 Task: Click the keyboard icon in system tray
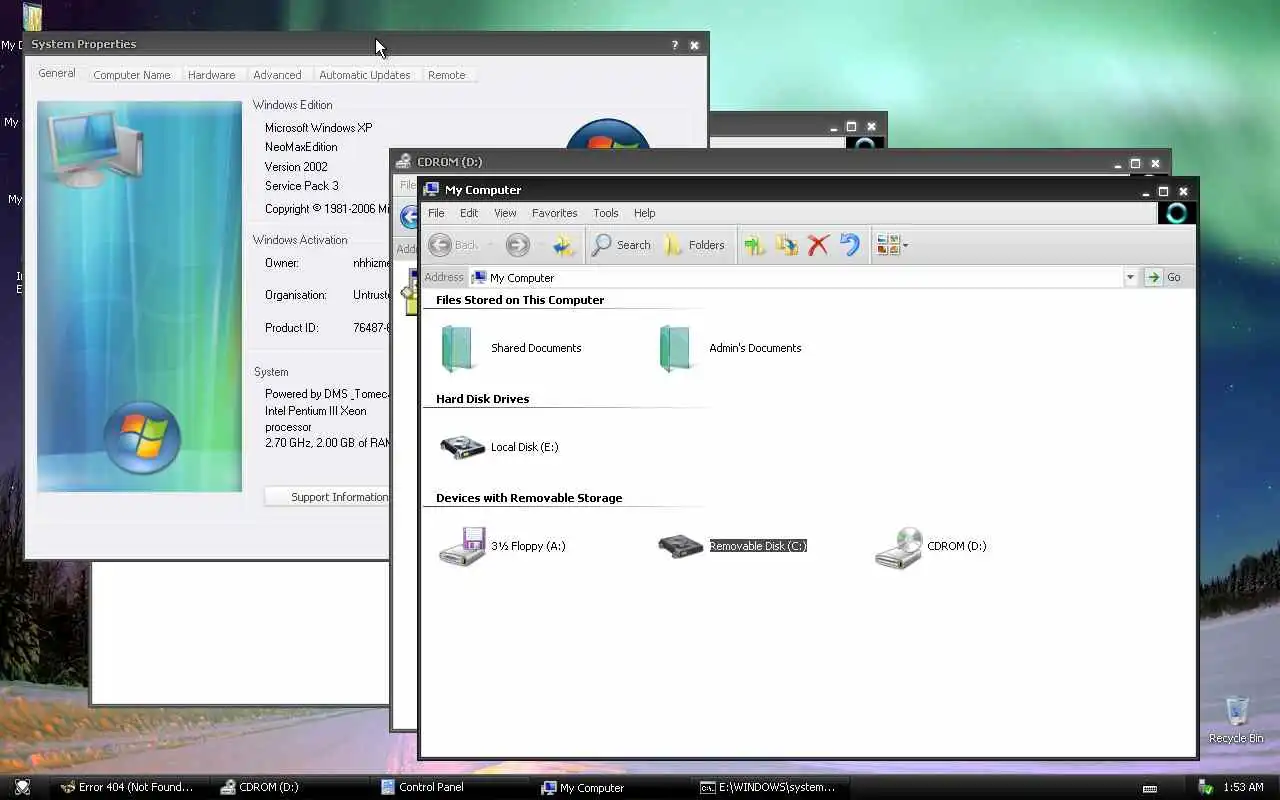(1150, 788)
